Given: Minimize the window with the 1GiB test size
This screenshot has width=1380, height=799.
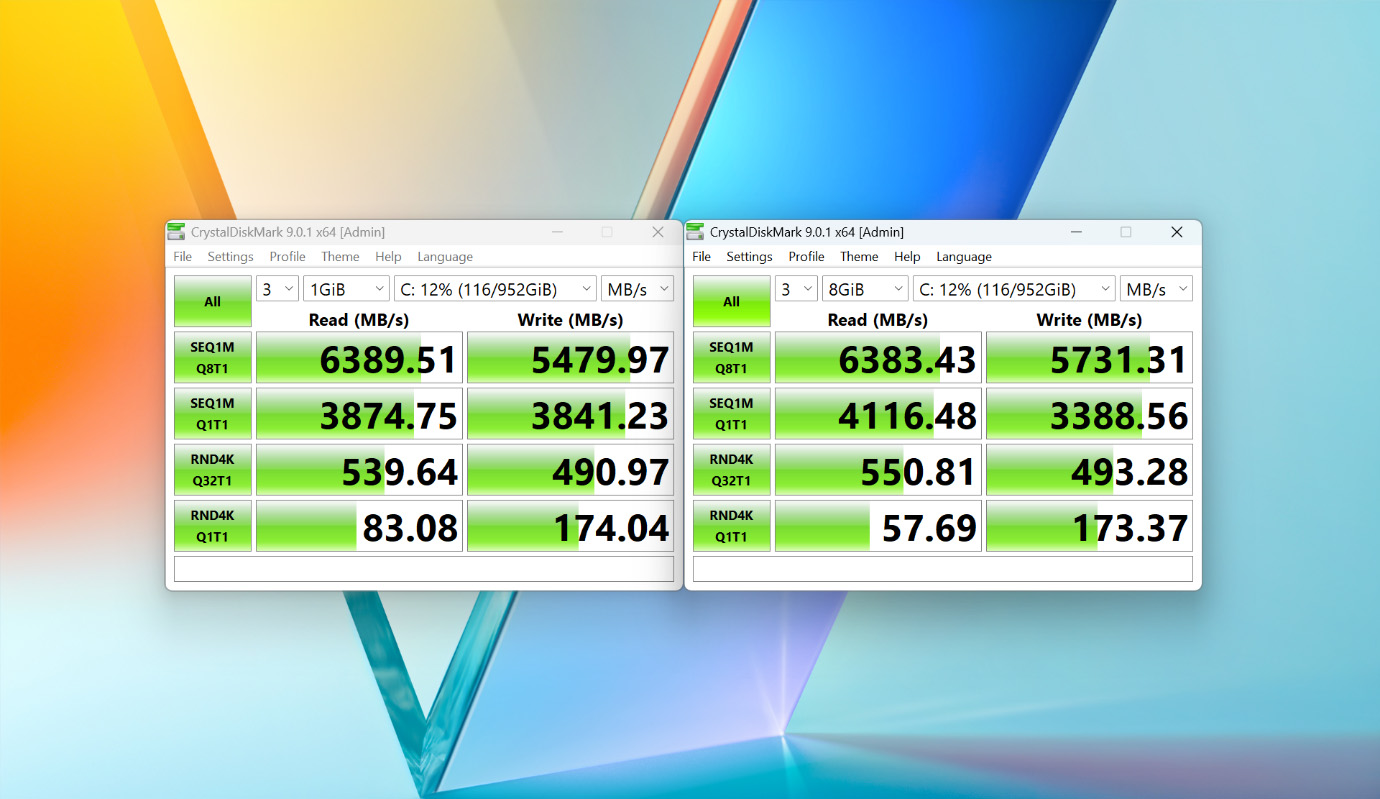Looking at the screenshot, I should coord(556,232).
